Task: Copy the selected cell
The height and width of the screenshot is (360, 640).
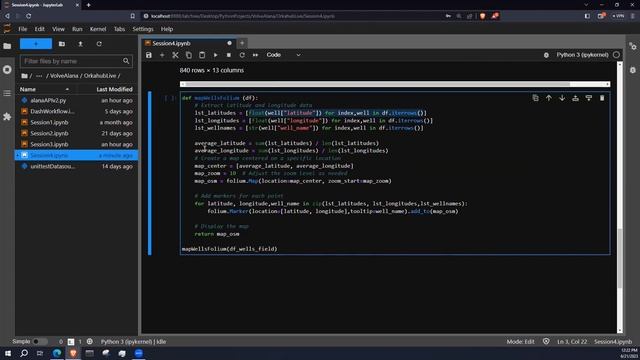Action: pos(189,55)
